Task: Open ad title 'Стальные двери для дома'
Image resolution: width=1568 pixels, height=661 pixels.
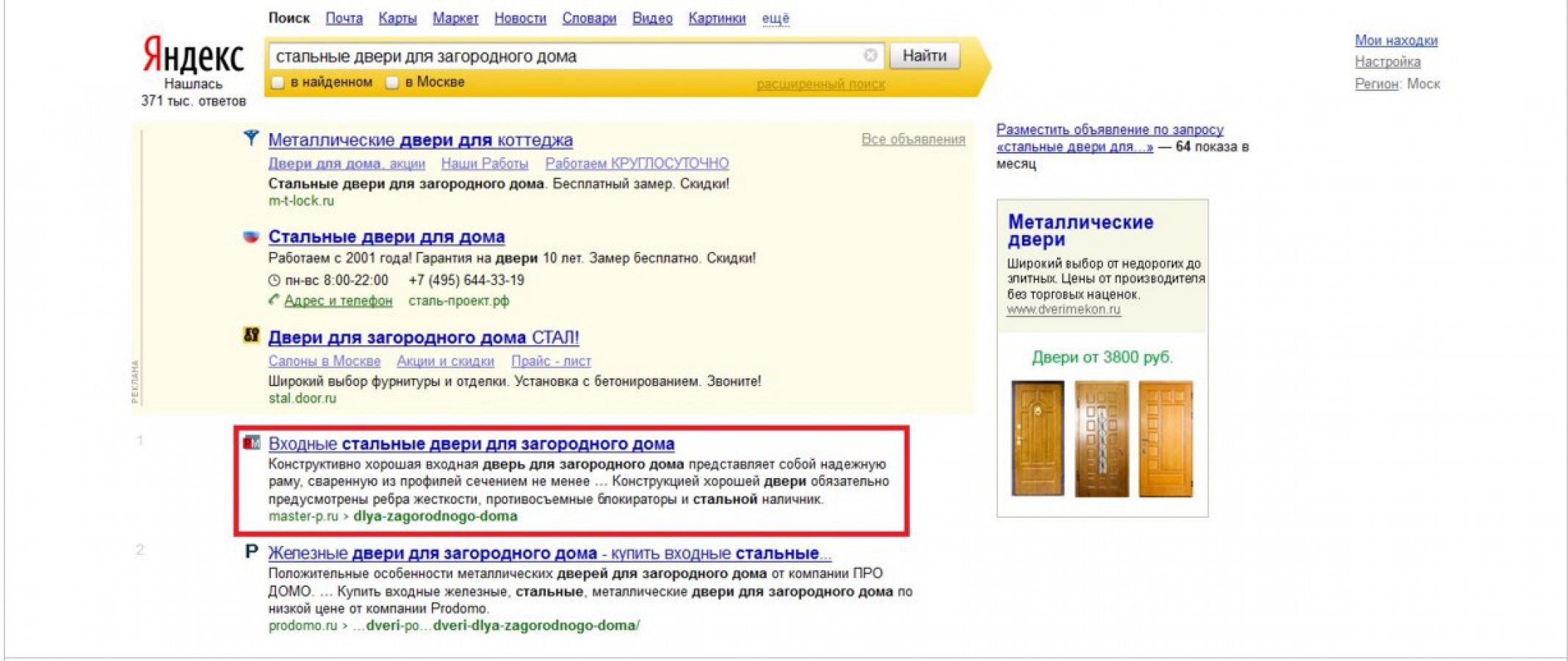Action: [x=386, y=236]
